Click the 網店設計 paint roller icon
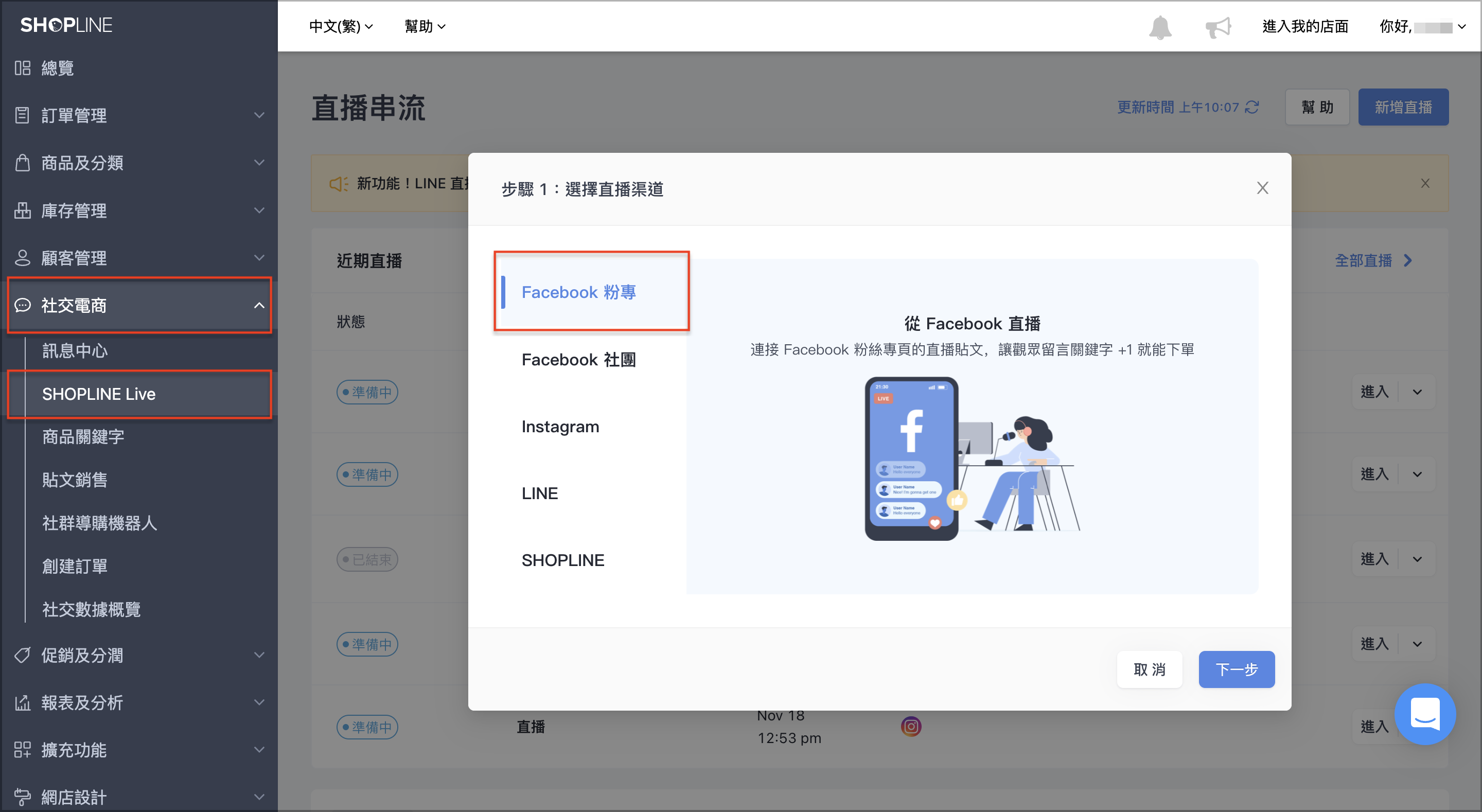The image size is (1482, 812). coord(23,797)
